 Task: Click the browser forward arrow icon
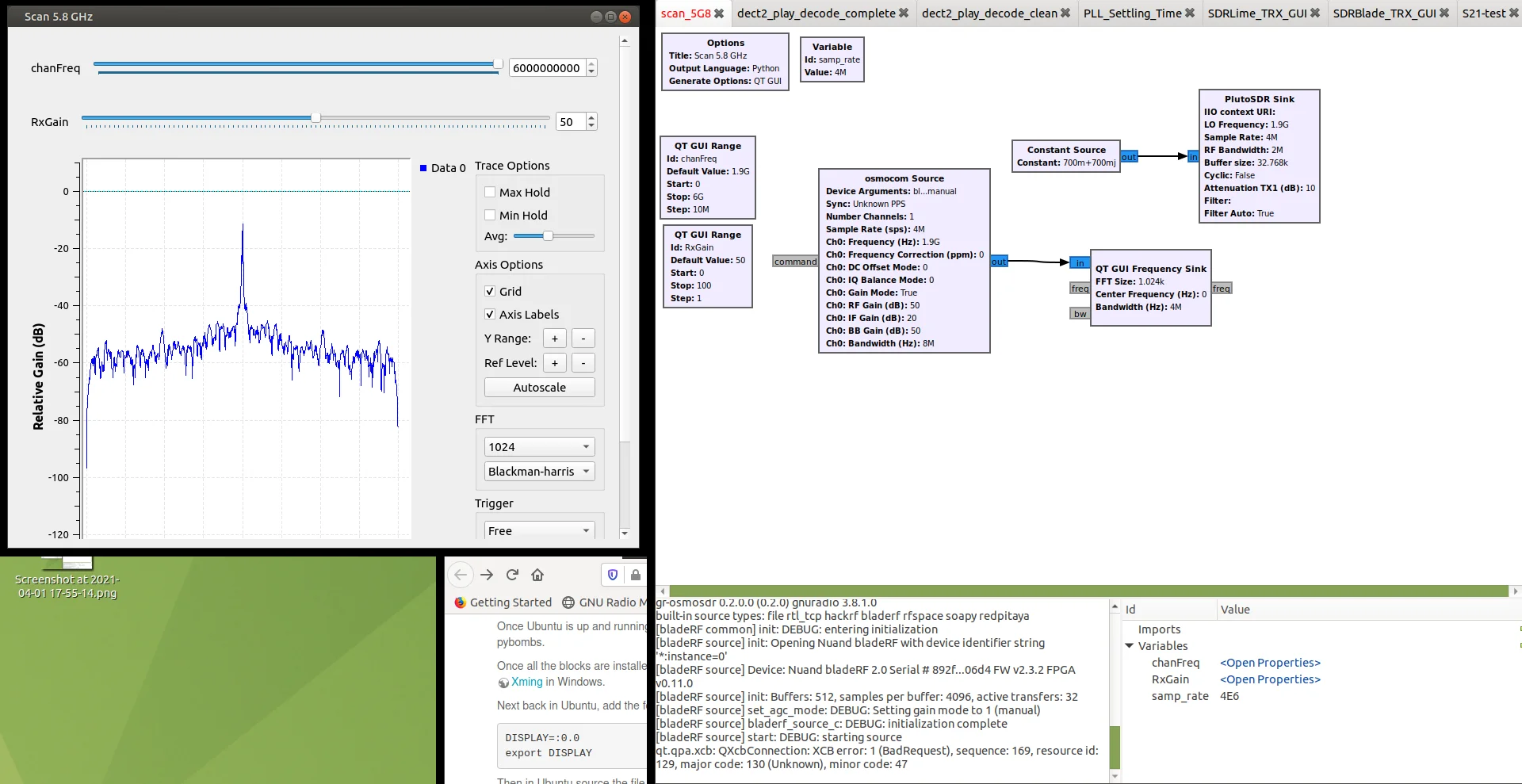487,575
